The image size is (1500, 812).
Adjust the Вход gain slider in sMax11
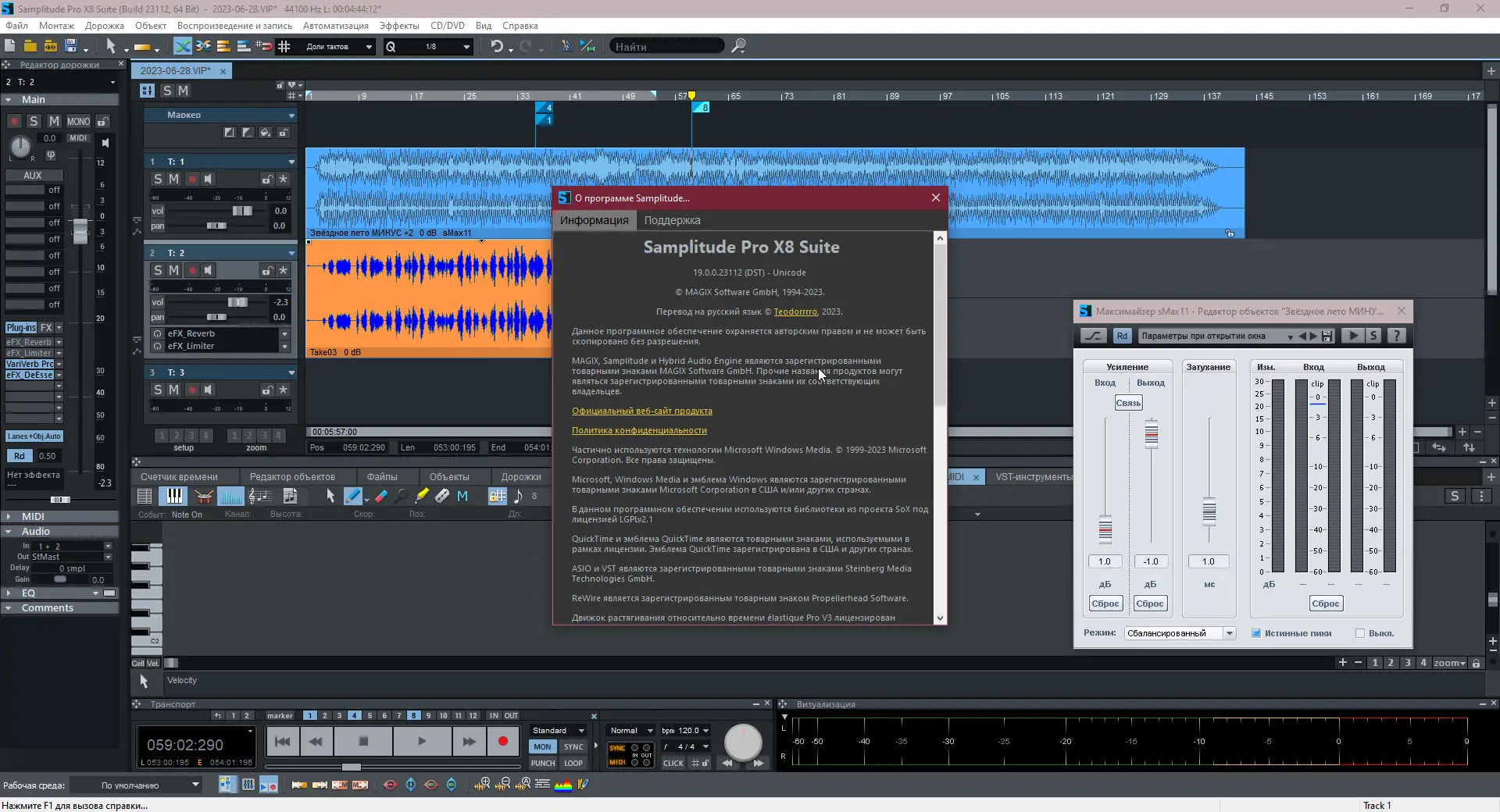pyautogui.click(x=1105, y=529)
